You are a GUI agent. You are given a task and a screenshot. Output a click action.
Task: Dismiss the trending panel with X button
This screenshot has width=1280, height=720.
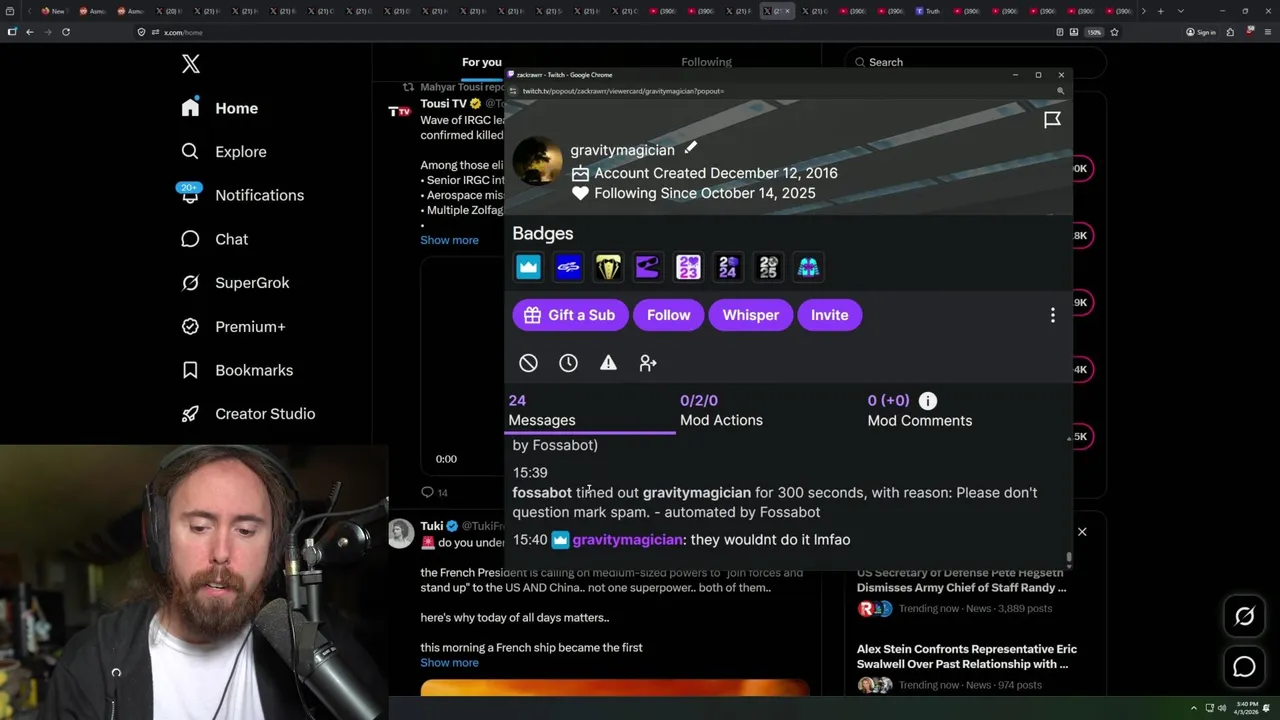(1082, 532)
